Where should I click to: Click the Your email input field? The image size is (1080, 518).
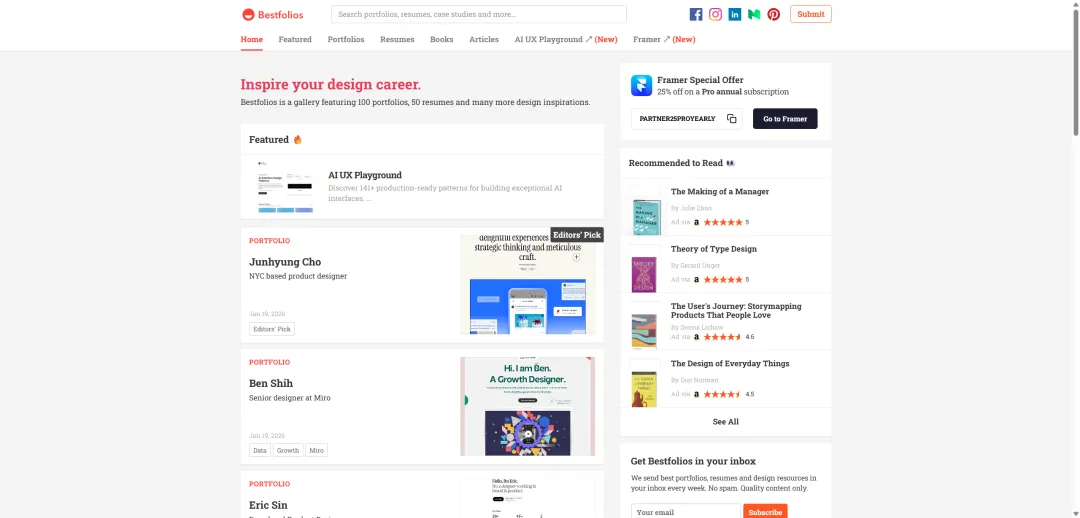(x=685, y=512)
